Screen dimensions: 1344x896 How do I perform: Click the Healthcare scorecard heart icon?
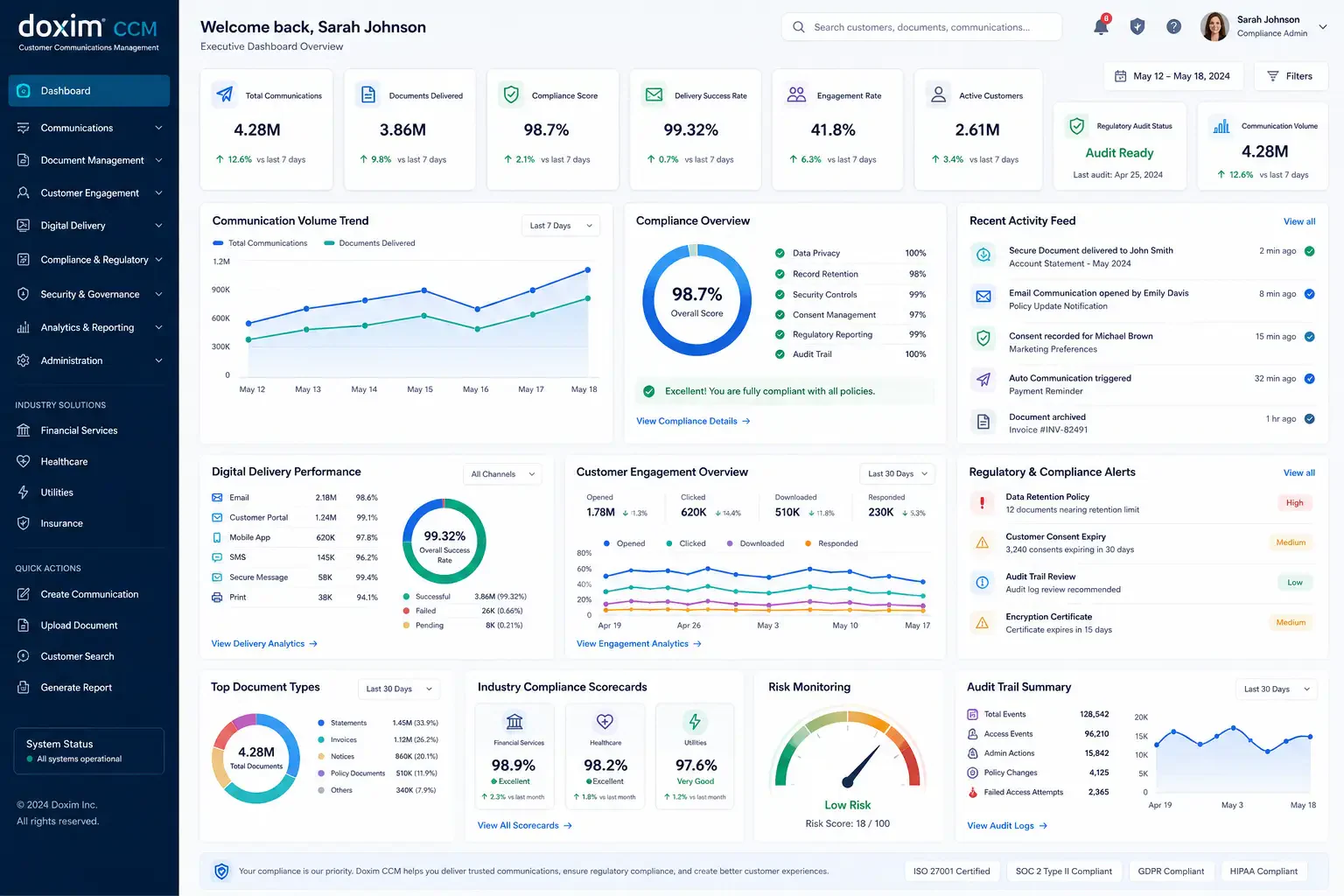click(x=605, y=722)
